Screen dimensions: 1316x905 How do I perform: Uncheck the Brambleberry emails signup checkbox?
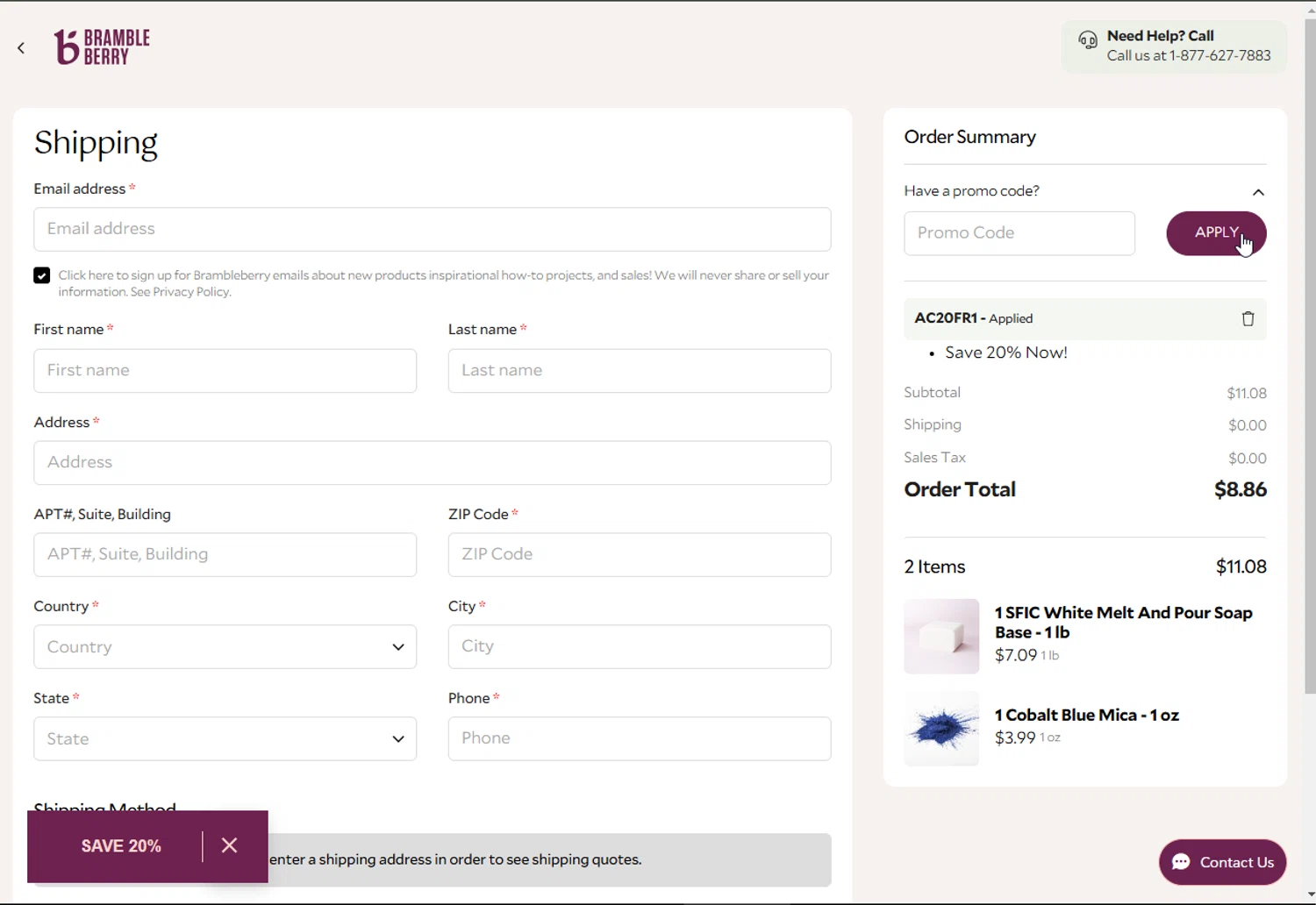click(x=41, y=275)
